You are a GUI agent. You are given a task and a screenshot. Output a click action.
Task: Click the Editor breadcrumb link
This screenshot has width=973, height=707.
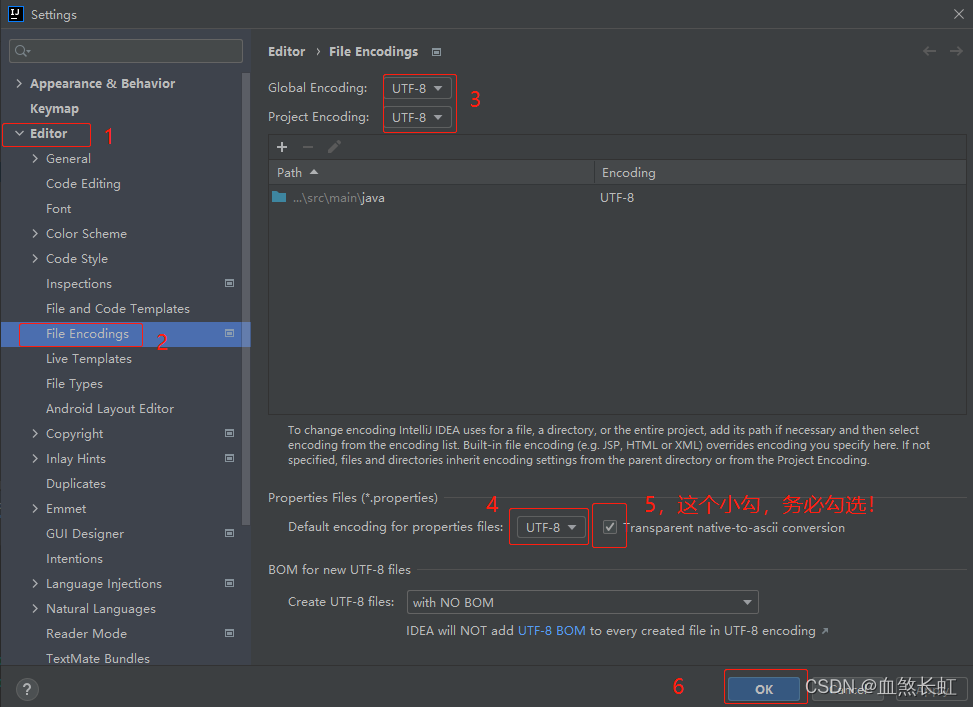pos(287,52)
